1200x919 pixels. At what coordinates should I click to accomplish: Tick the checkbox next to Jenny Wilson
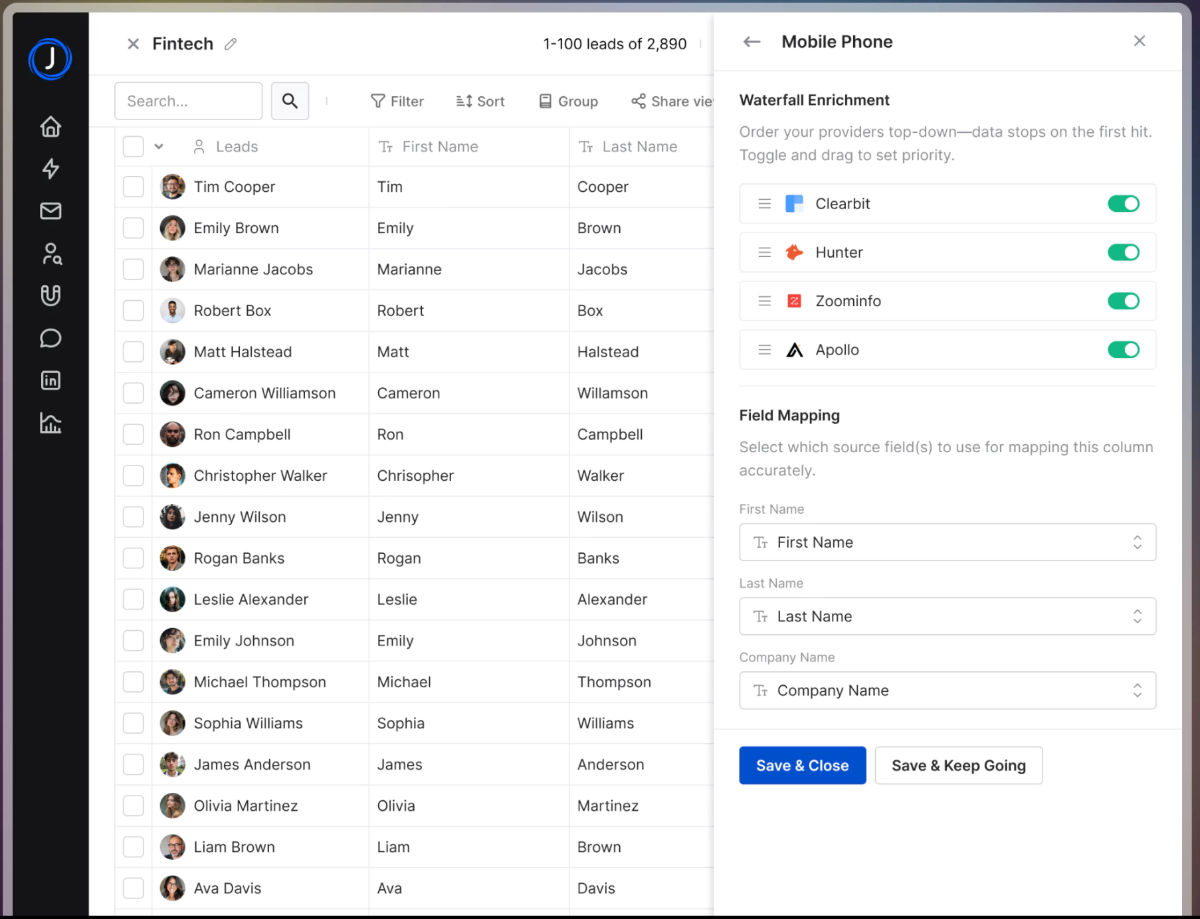click(133, 517)
